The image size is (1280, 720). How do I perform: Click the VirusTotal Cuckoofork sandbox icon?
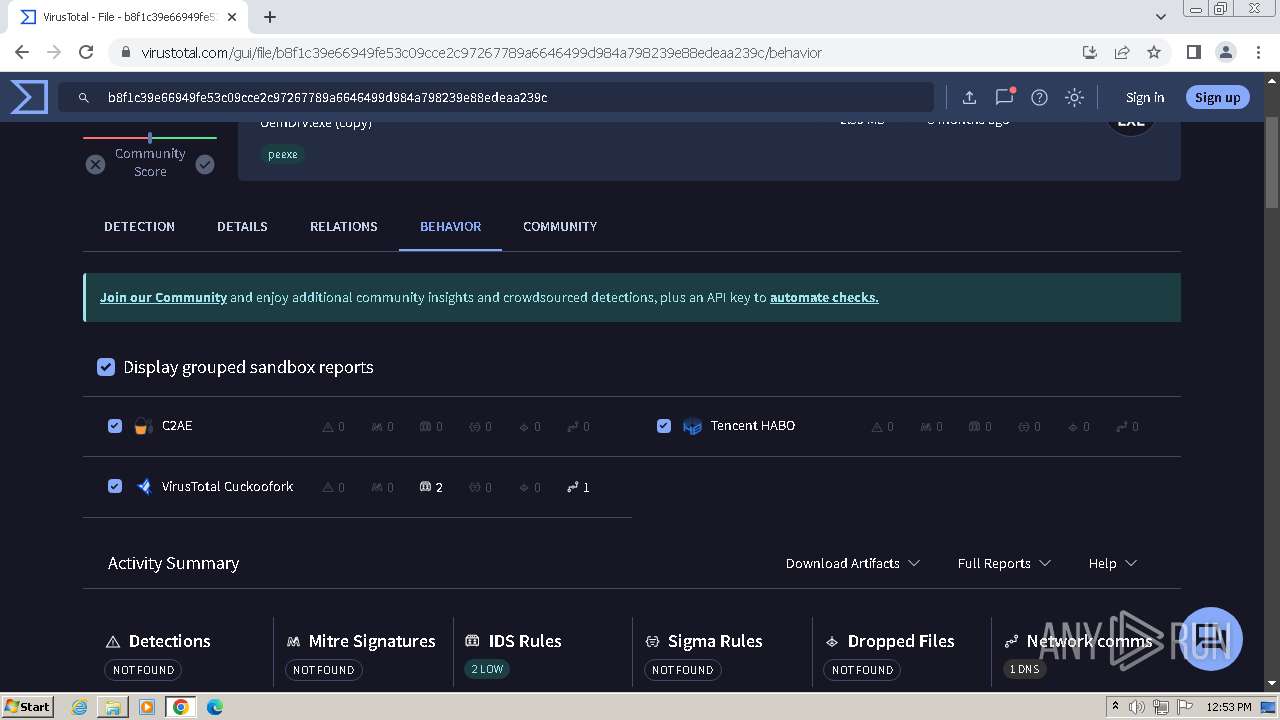pos(144,487)
